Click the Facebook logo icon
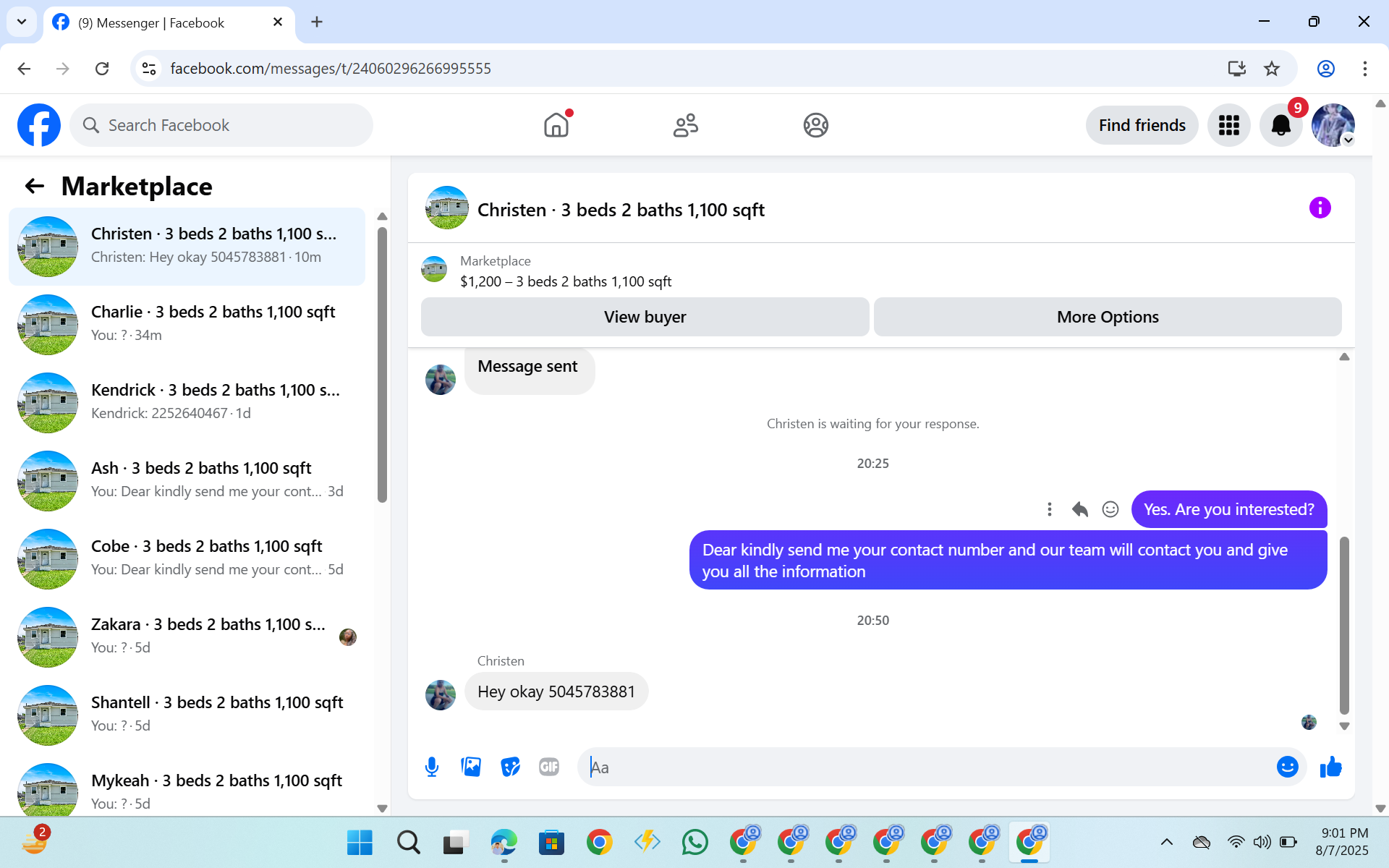Screen dimensions: 1389x868 click(39, 125)
